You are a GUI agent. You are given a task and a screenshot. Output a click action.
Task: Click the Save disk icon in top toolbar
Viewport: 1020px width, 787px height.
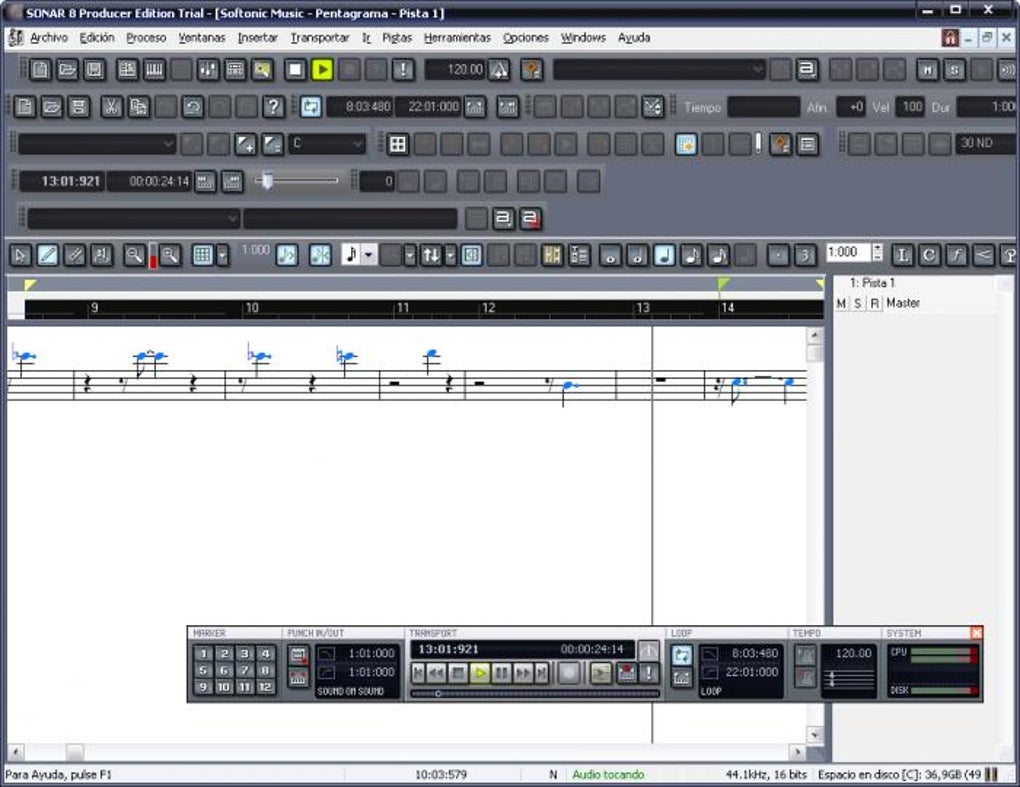94,70
